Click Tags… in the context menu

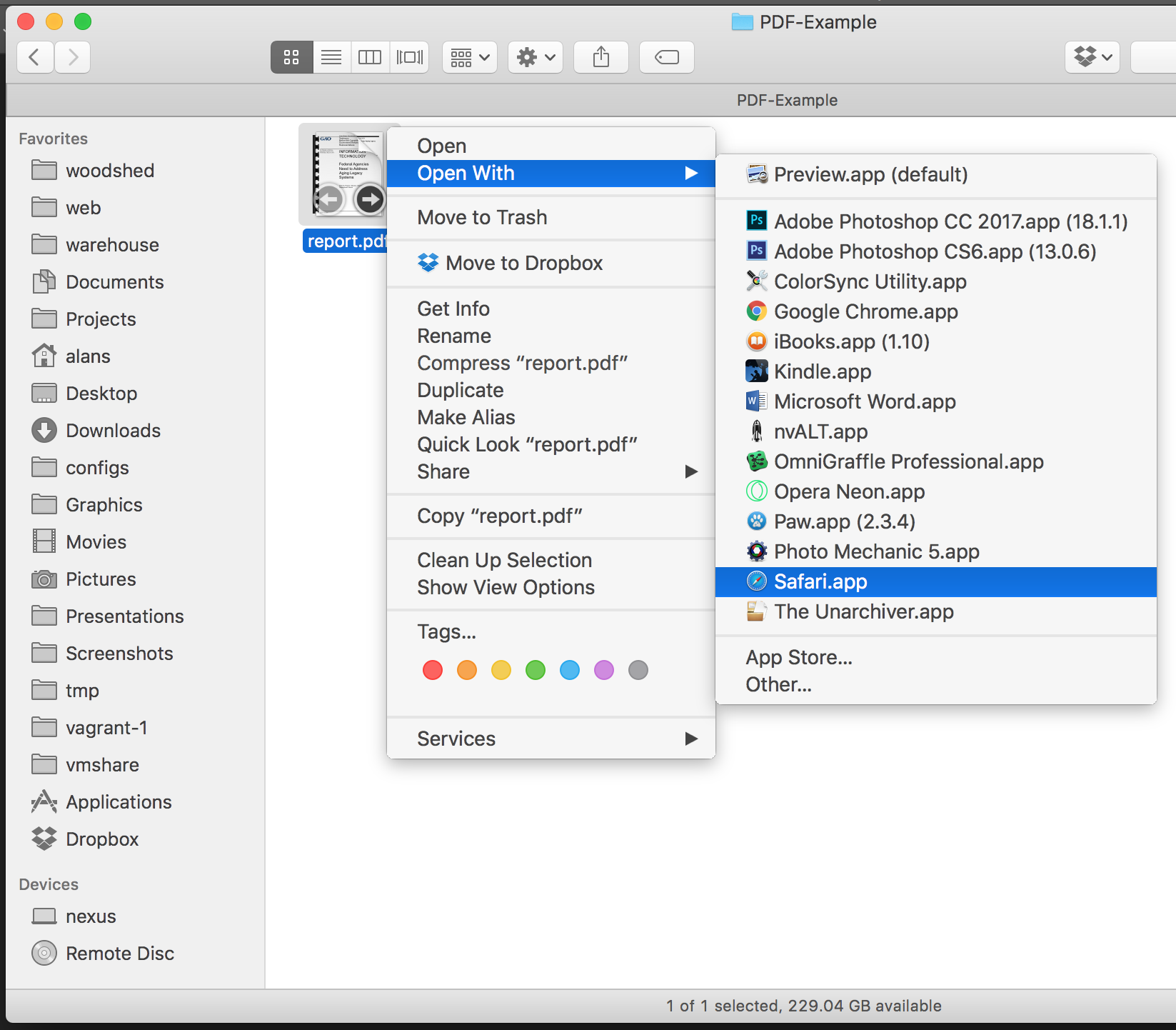[x=551, y=631]
